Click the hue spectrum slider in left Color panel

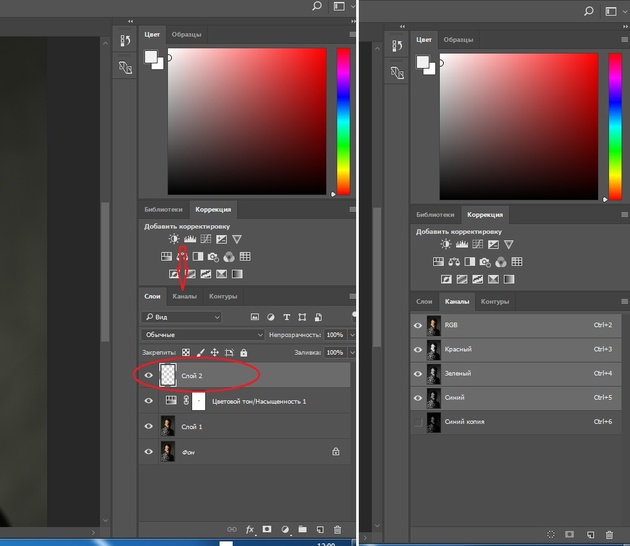point(343,121)
